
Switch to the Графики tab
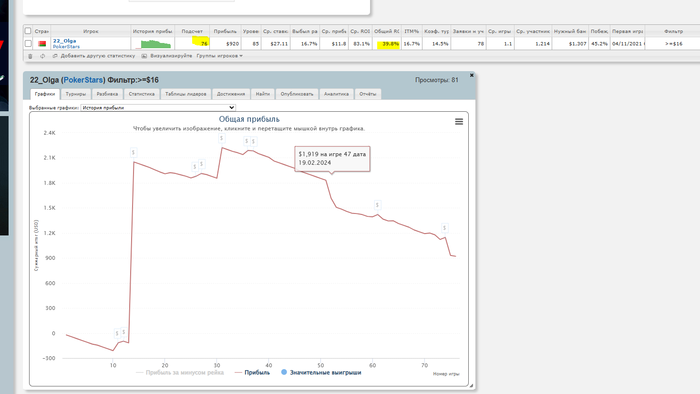[x=45, y=94]
